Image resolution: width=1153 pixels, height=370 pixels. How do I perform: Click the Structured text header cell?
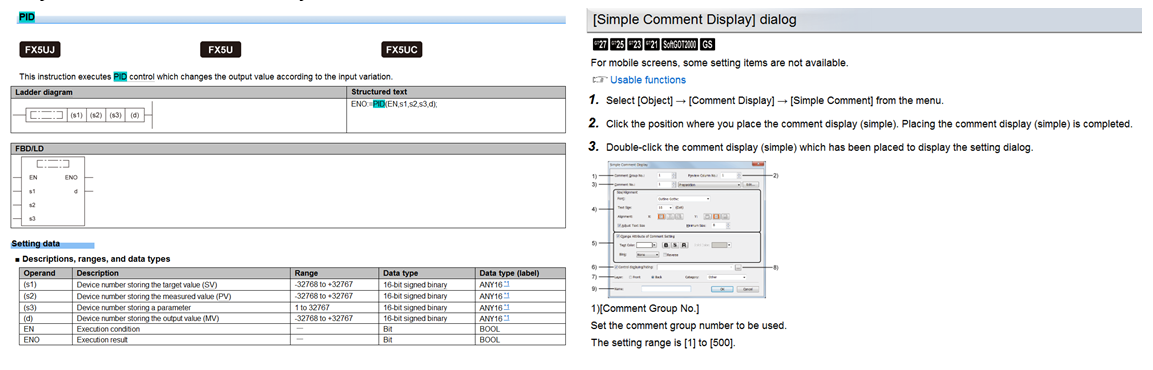click(457, 92)
